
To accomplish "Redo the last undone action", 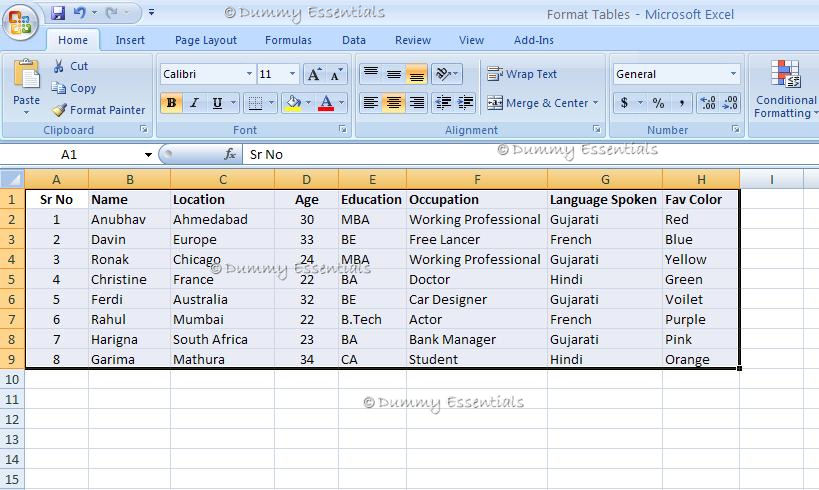I will pyautogui.click(x=111, y=12).
